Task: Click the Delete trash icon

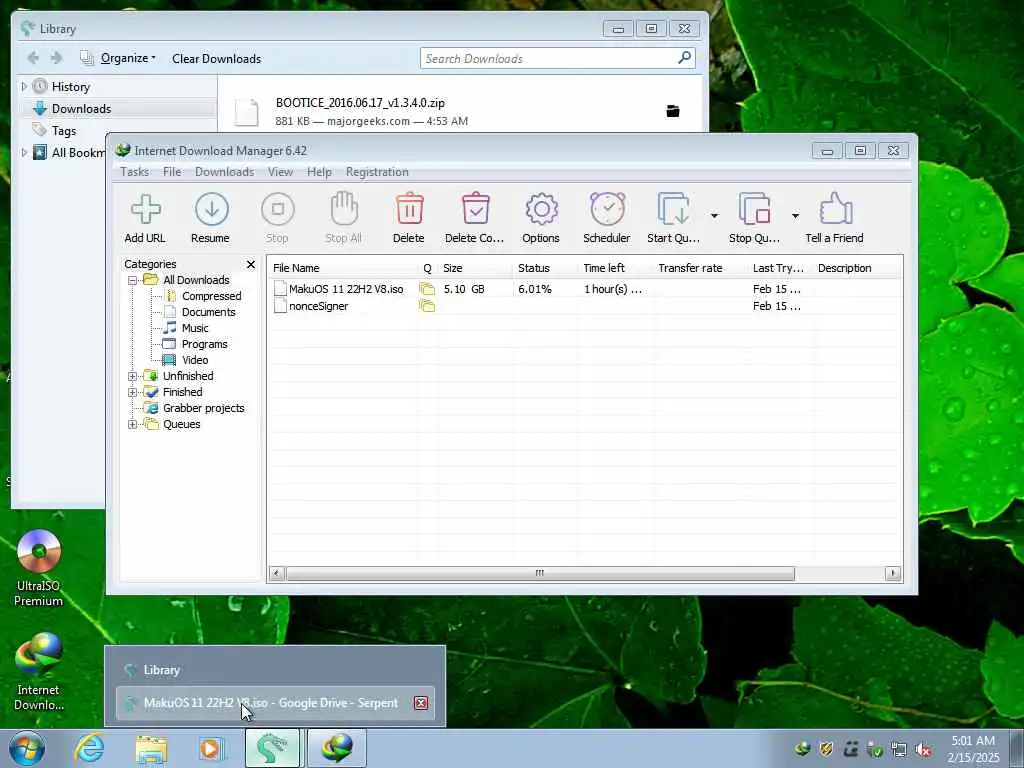Action: click(x=409, y=218)
